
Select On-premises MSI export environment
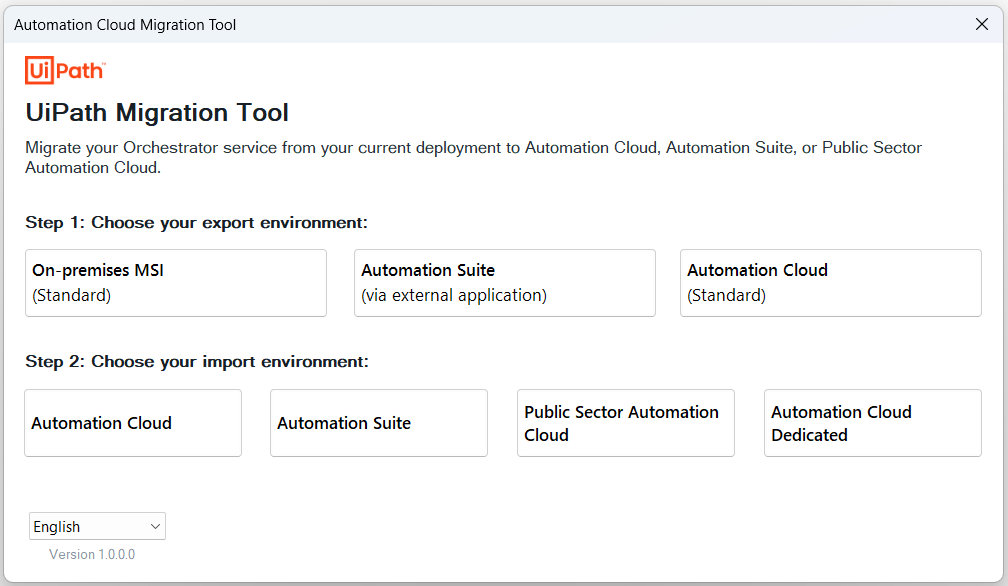[175, 283]
